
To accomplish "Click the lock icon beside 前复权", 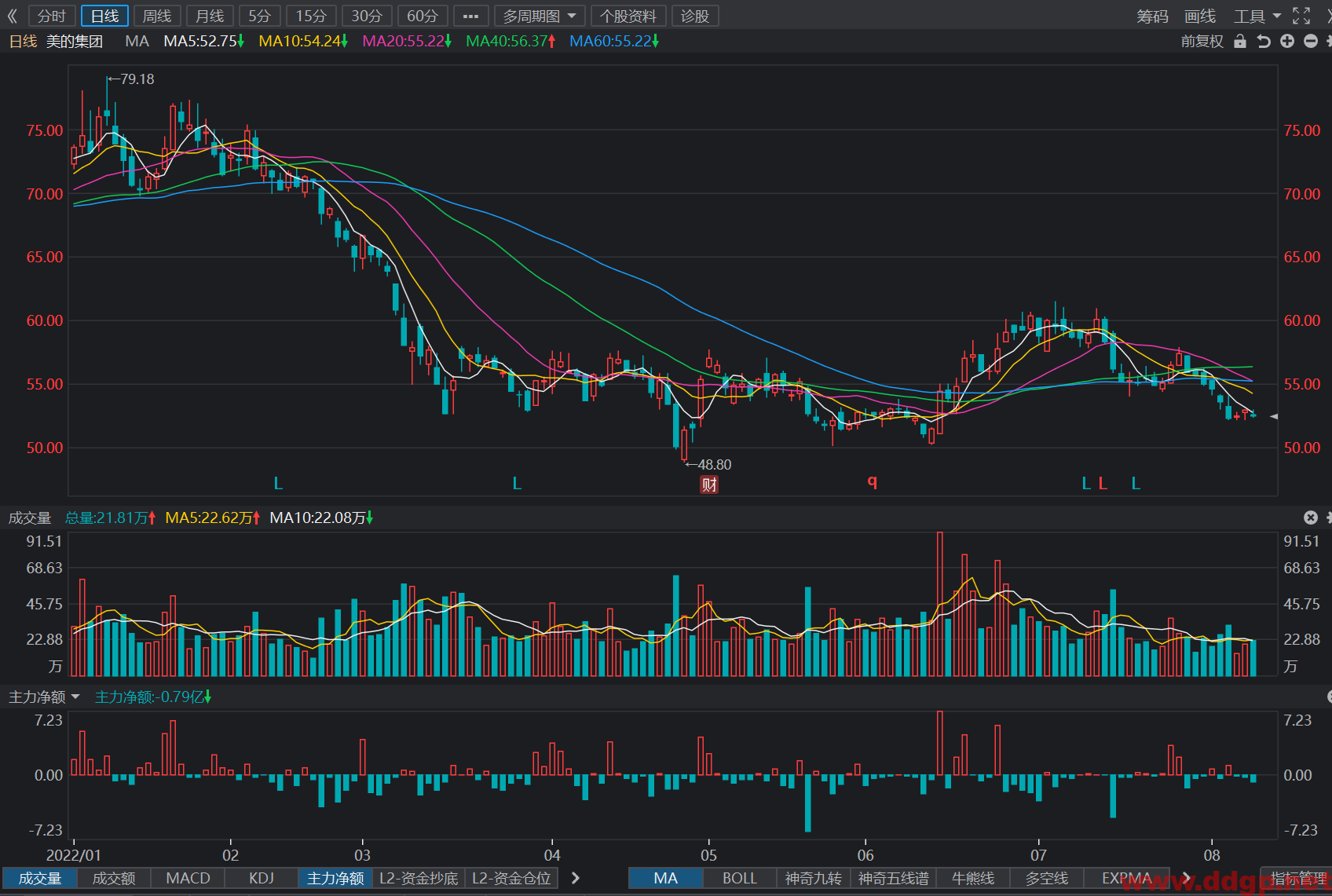I will pyautogui.click(x=1240, y=42).
